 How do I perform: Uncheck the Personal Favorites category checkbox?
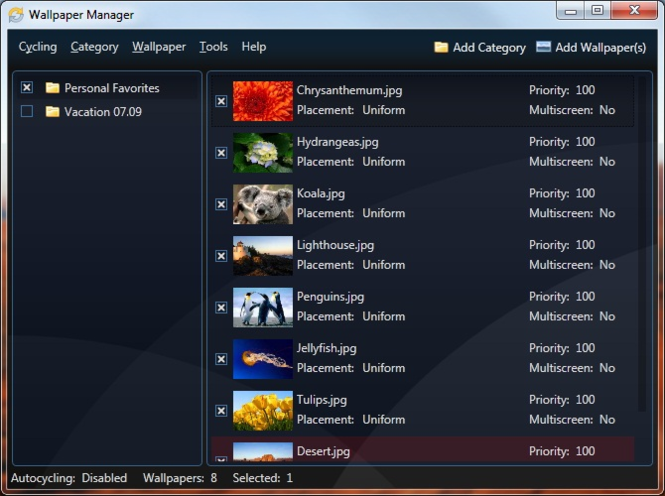click(x=27, y=87)
